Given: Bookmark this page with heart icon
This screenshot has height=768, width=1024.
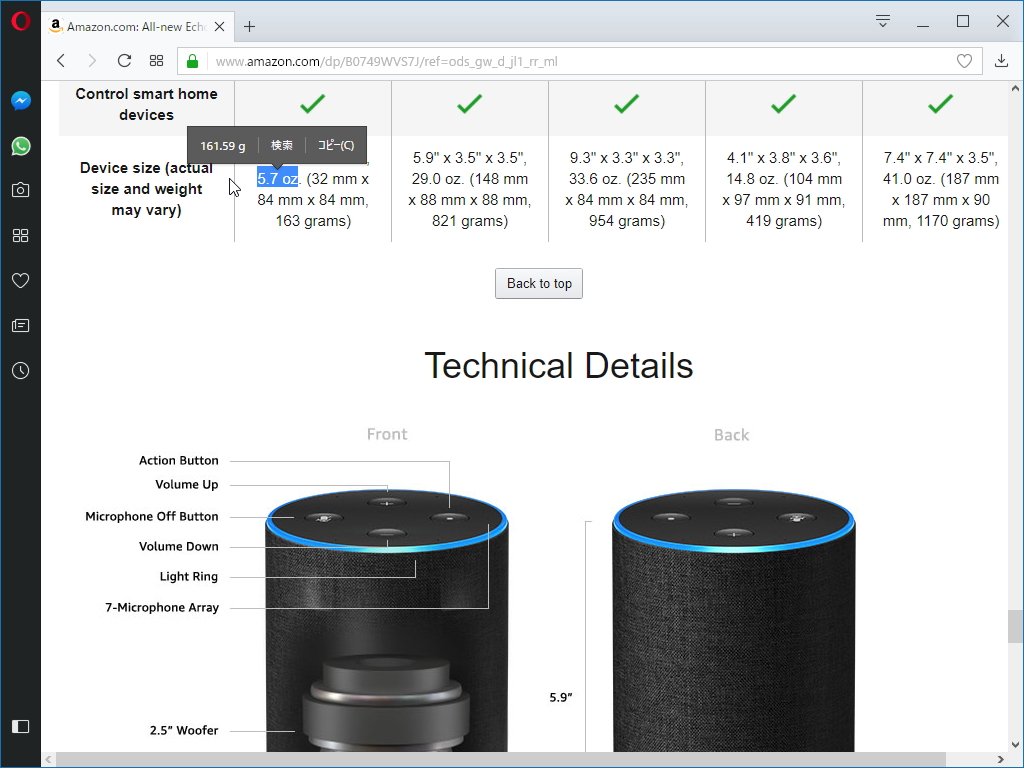Looking at the screenshot, I should tap(964, 61).
